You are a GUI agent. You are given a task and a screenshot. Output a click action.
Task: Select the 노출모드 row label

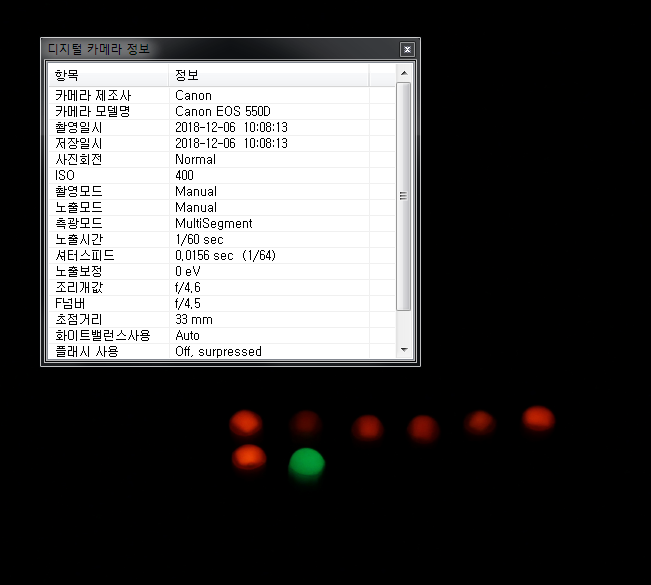pyautogui.click(x=78, y=207)
